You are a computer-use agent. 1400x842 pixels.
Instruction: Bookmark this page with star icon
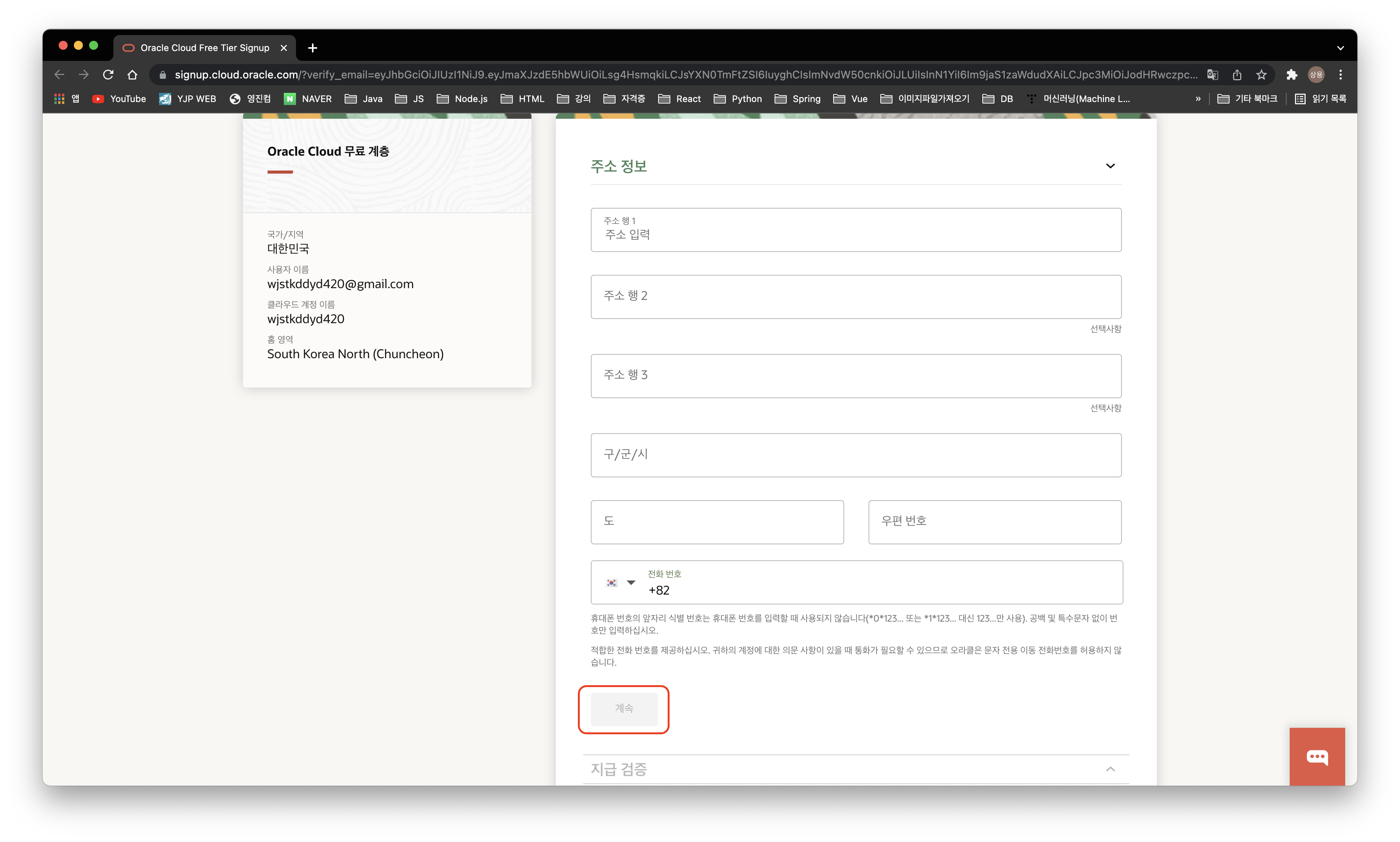click(x=1261, y=74)
